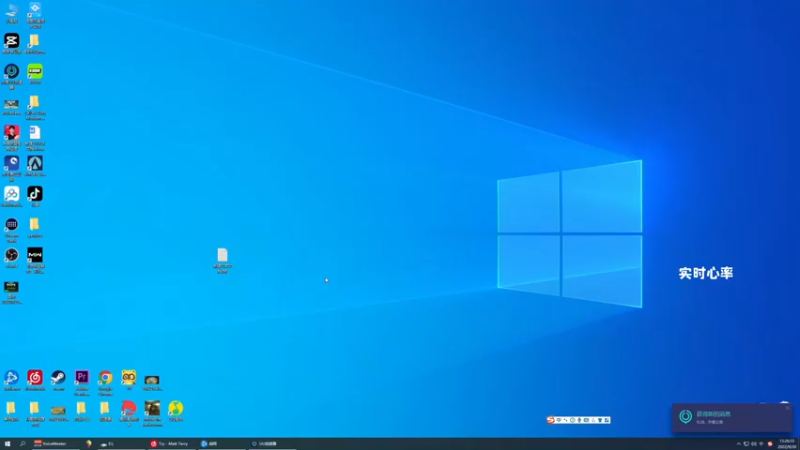Launch the CapCut desktop shortcut
The height and width of the screenshot is (450, 800).
tap(12, 41)
